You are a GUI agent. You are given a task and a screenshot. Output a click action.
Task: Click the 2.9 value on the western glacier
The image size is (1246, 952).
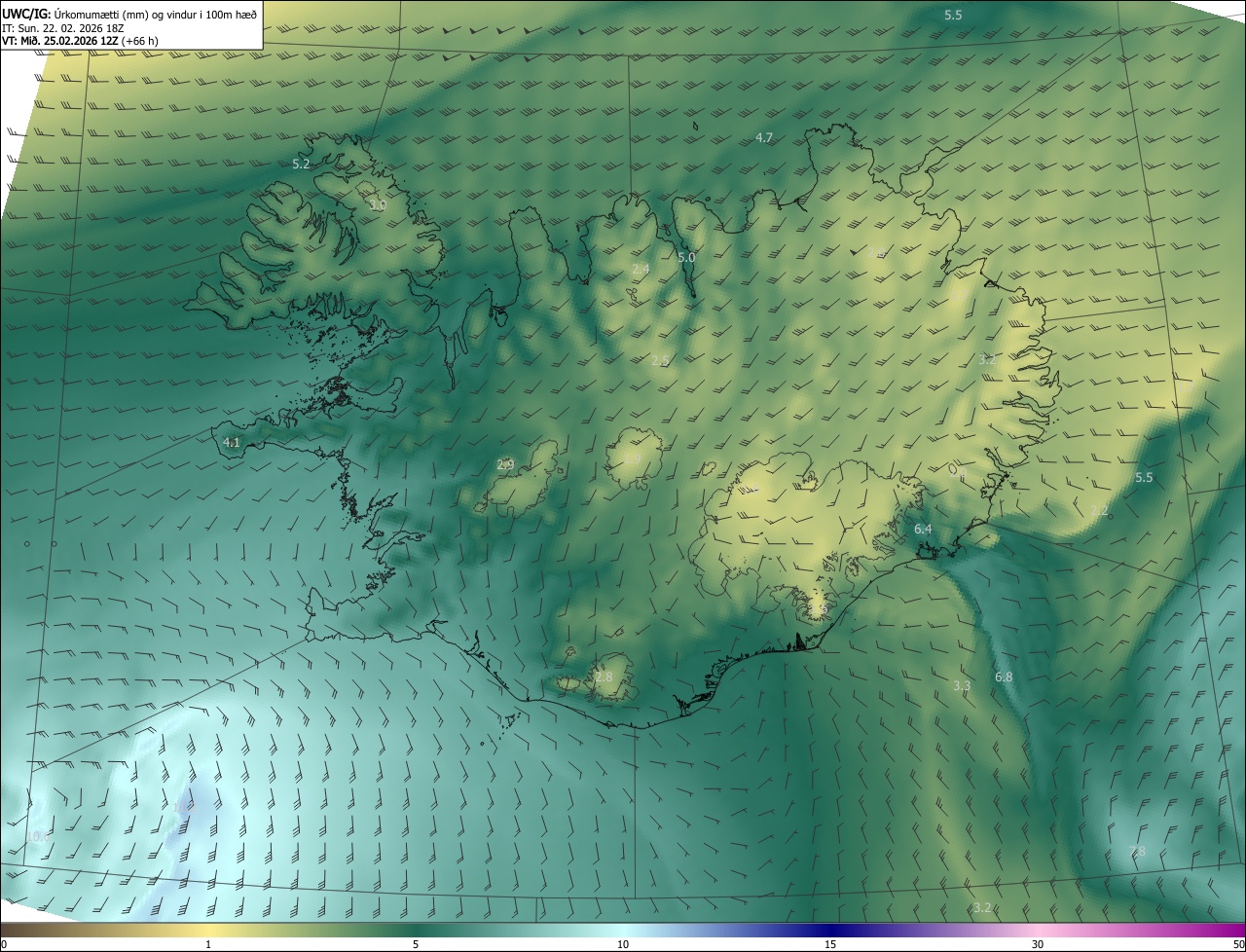point(505,464)
